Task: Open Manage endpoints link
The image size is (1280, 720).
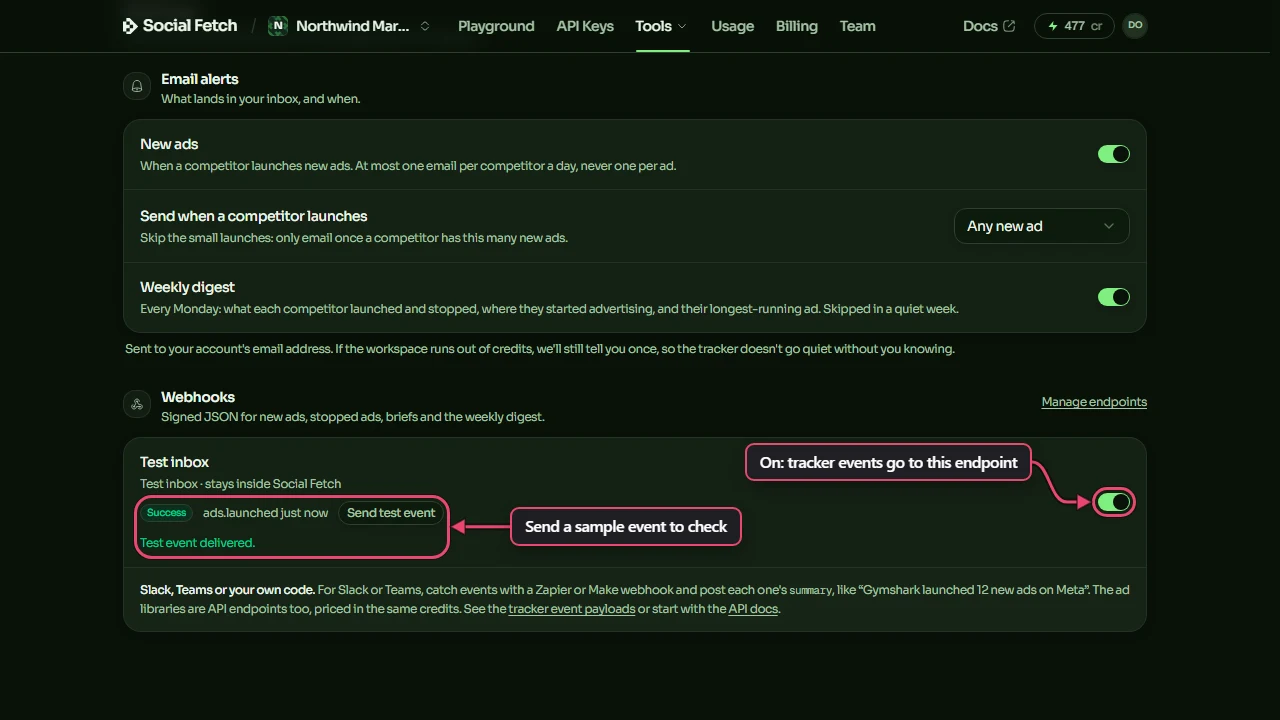Action: [1094, 402]
